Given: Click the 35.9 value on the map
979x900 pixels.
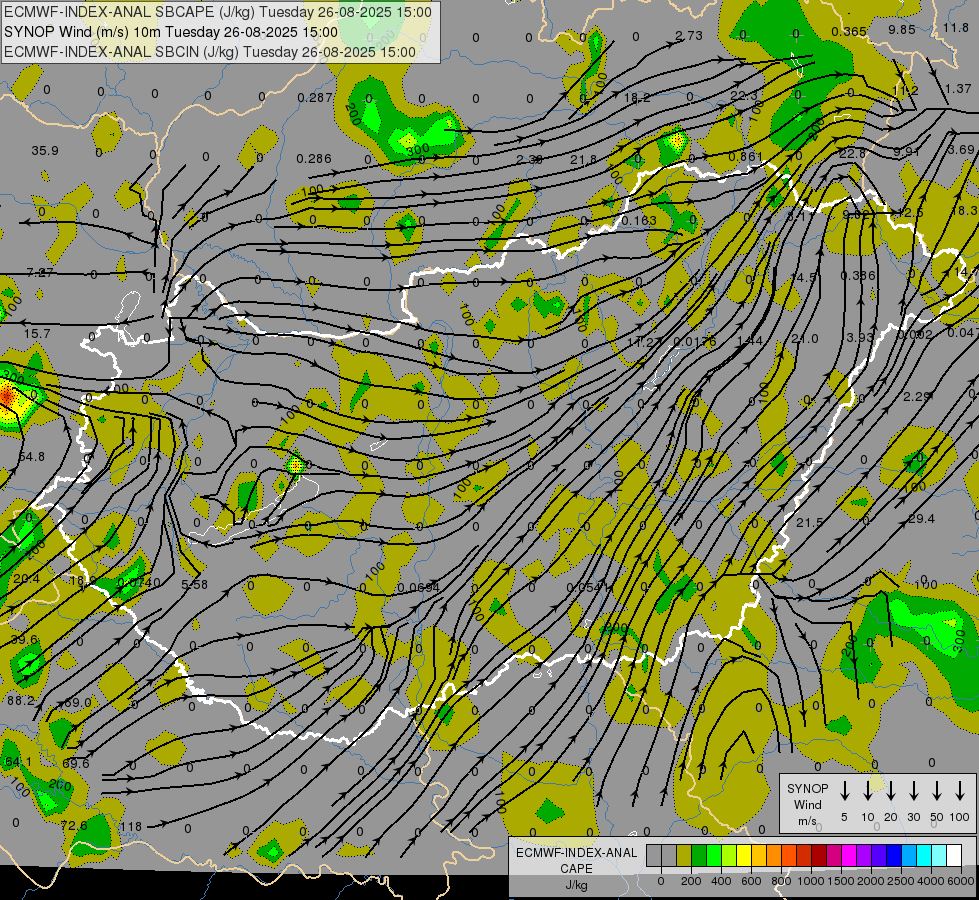Looking at the screenshot, I should pos(45,151).
